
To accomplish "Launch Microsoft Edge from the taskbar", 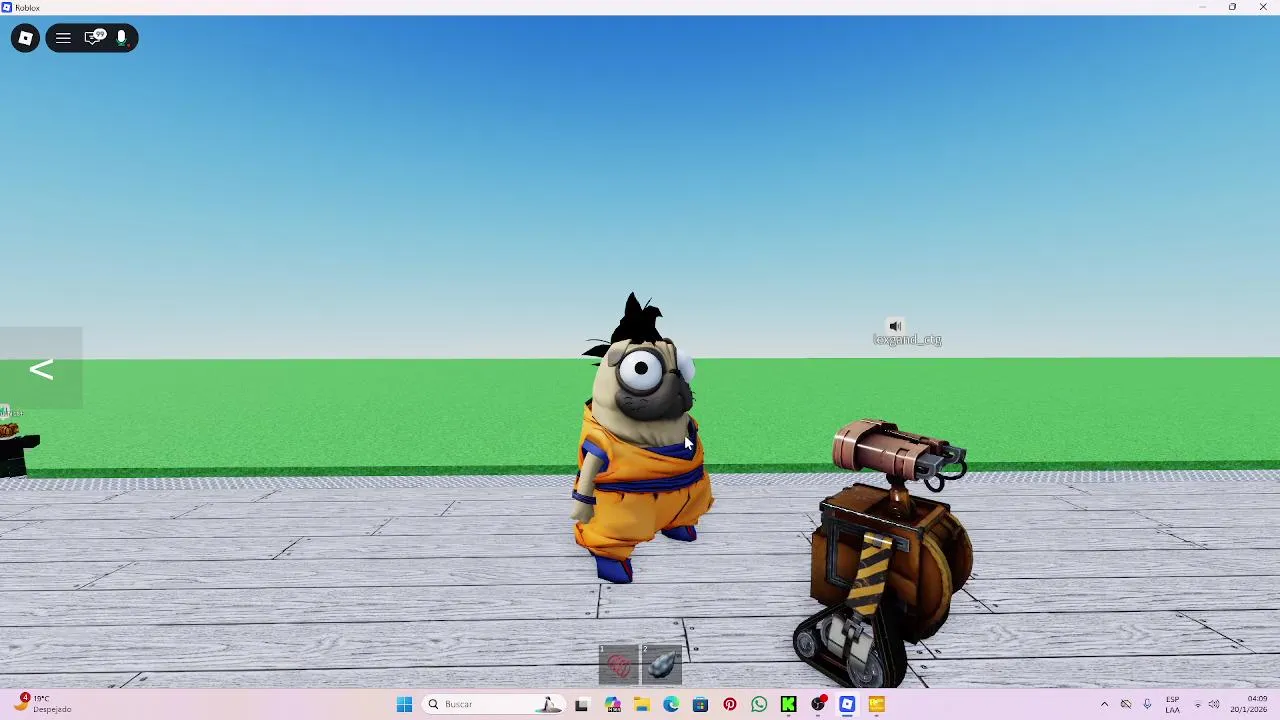I will (x=671, y=704).
